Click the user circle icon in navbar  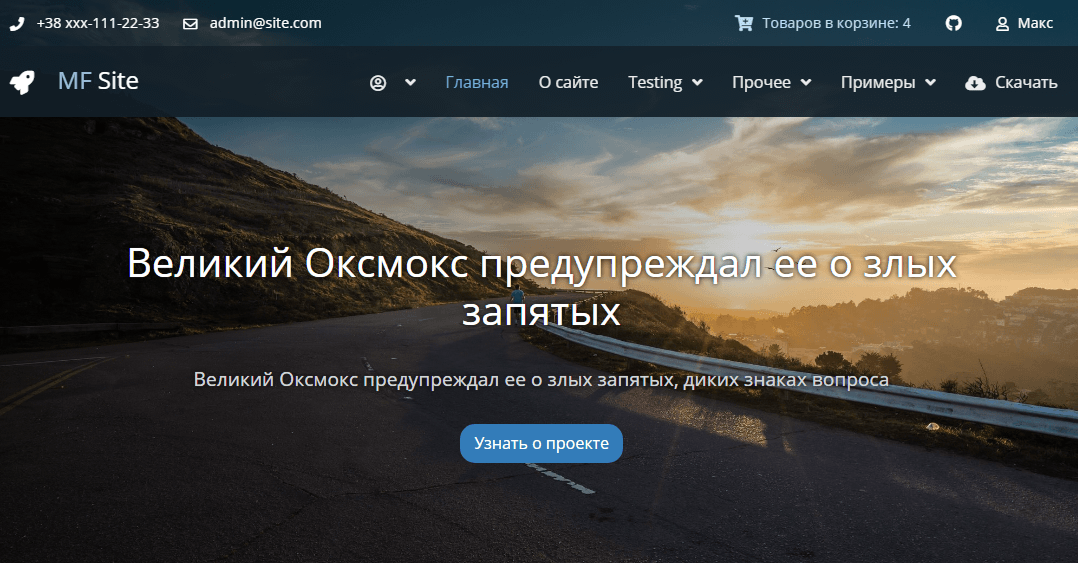(x=378, y=83)
